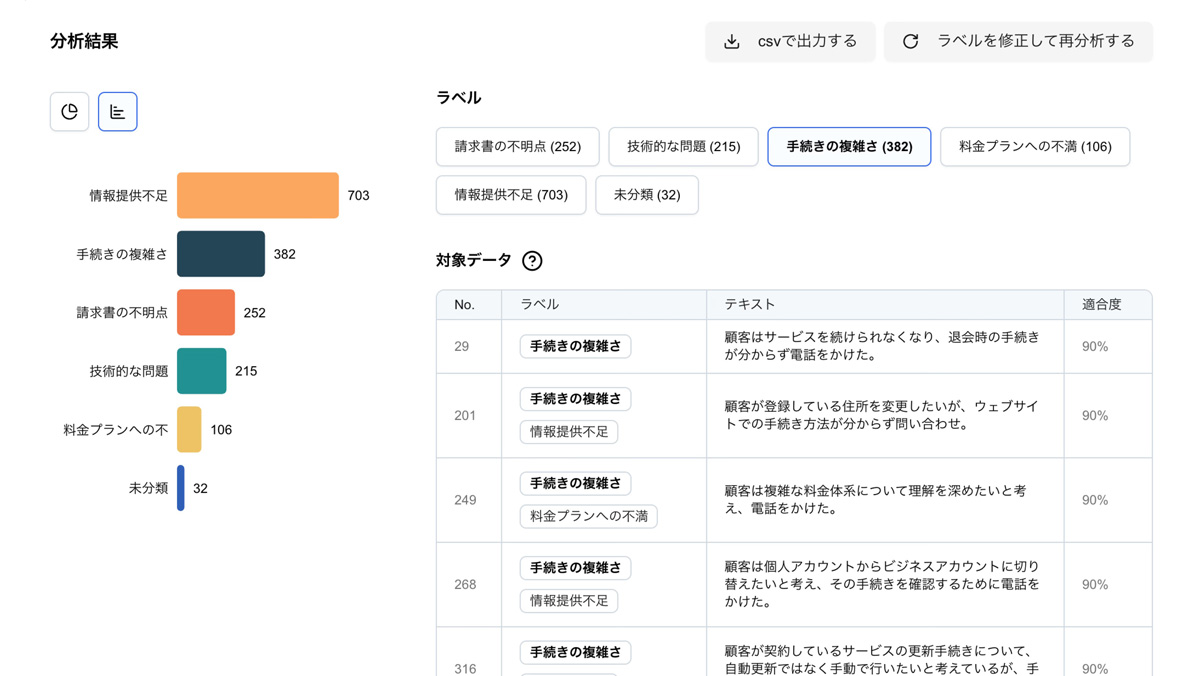
Task: Click the refresh icon for re-analysis
Action: (910, 42)
